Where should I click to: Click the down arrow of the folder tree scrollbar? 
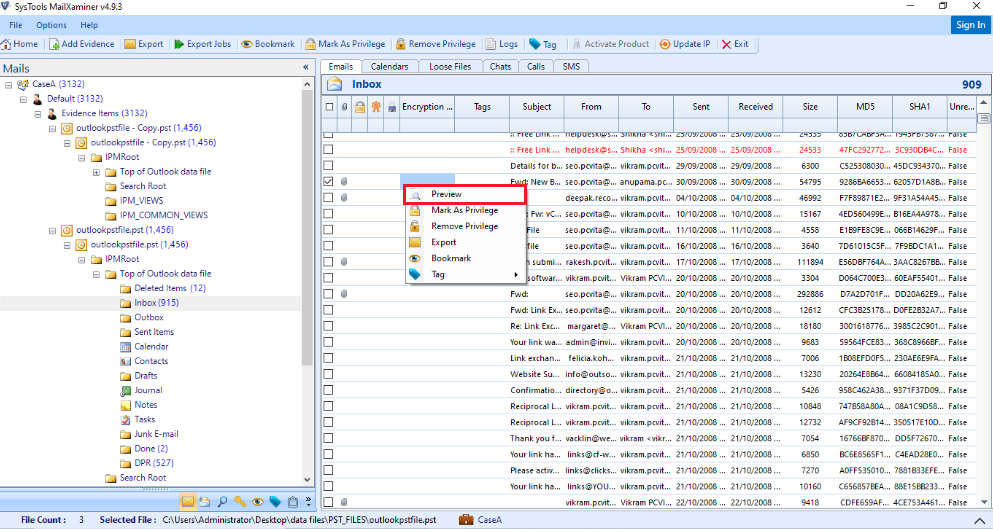(308, 480)
